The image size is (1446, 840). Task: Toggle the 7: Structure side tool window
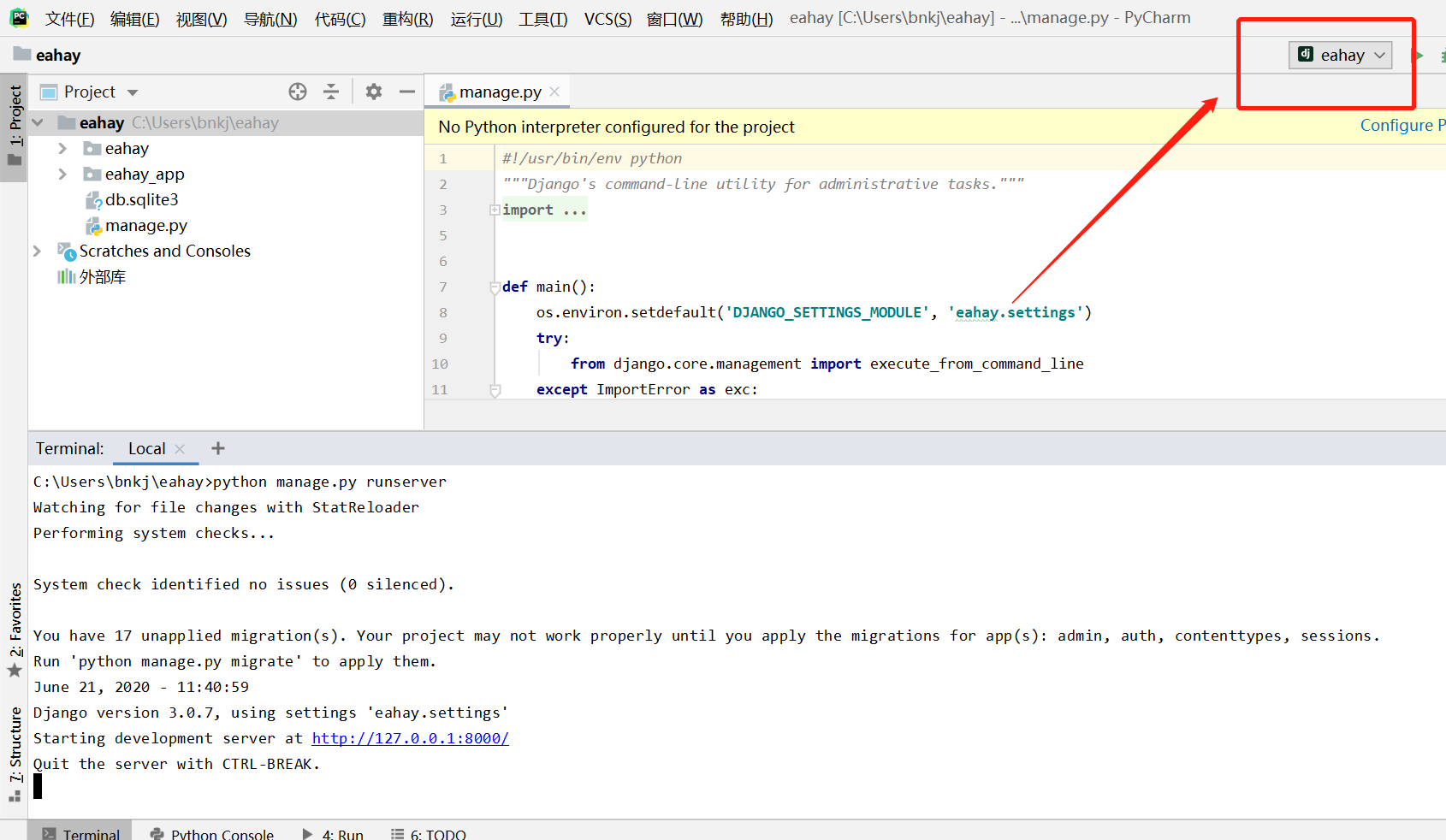15,754
